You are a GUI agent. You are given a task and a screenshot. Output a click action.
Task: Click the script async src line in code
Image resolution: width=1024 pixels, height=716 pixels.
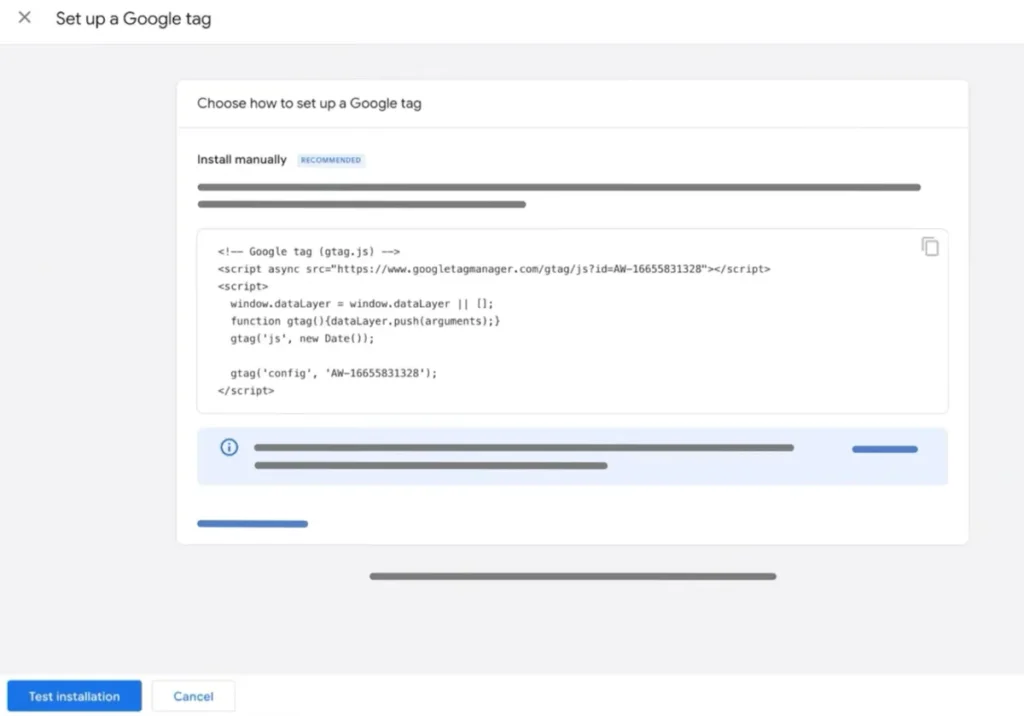494,269
